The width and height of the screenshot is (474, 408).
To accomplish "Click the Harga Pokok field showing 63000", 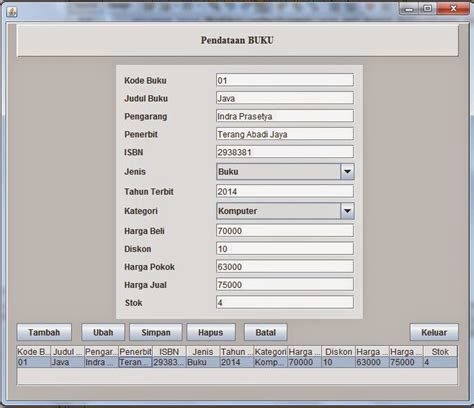I will tap(285, 267).
